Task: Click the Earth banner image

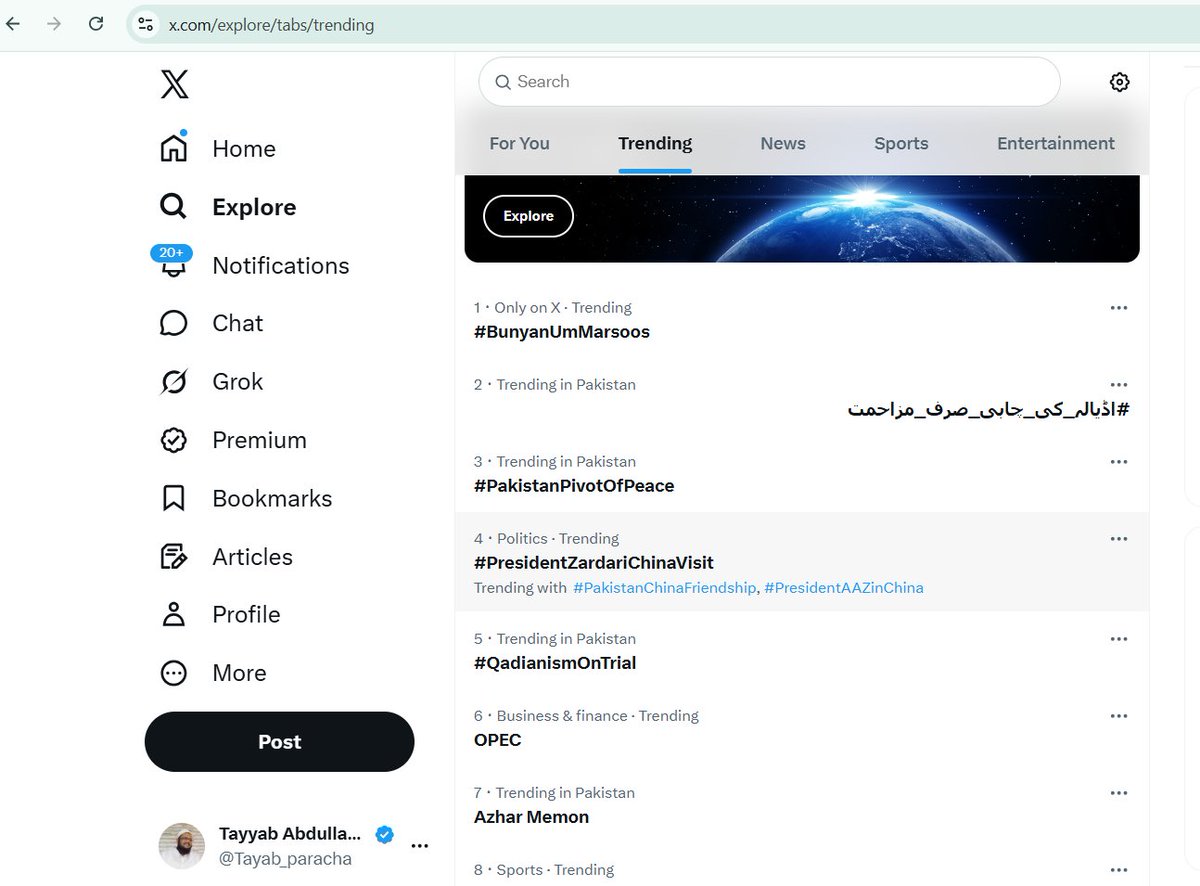Action: coord(802,219)
